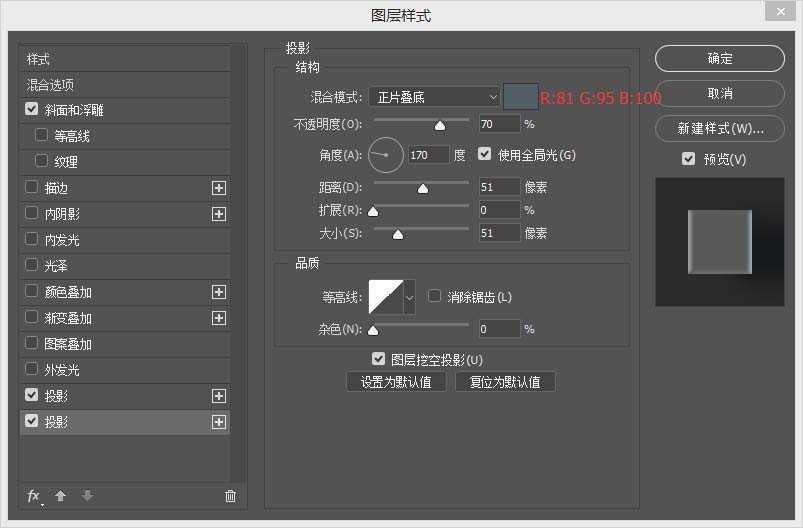
Task: Click the angle dial for shadow direction
Action: [x=386, y=155]
